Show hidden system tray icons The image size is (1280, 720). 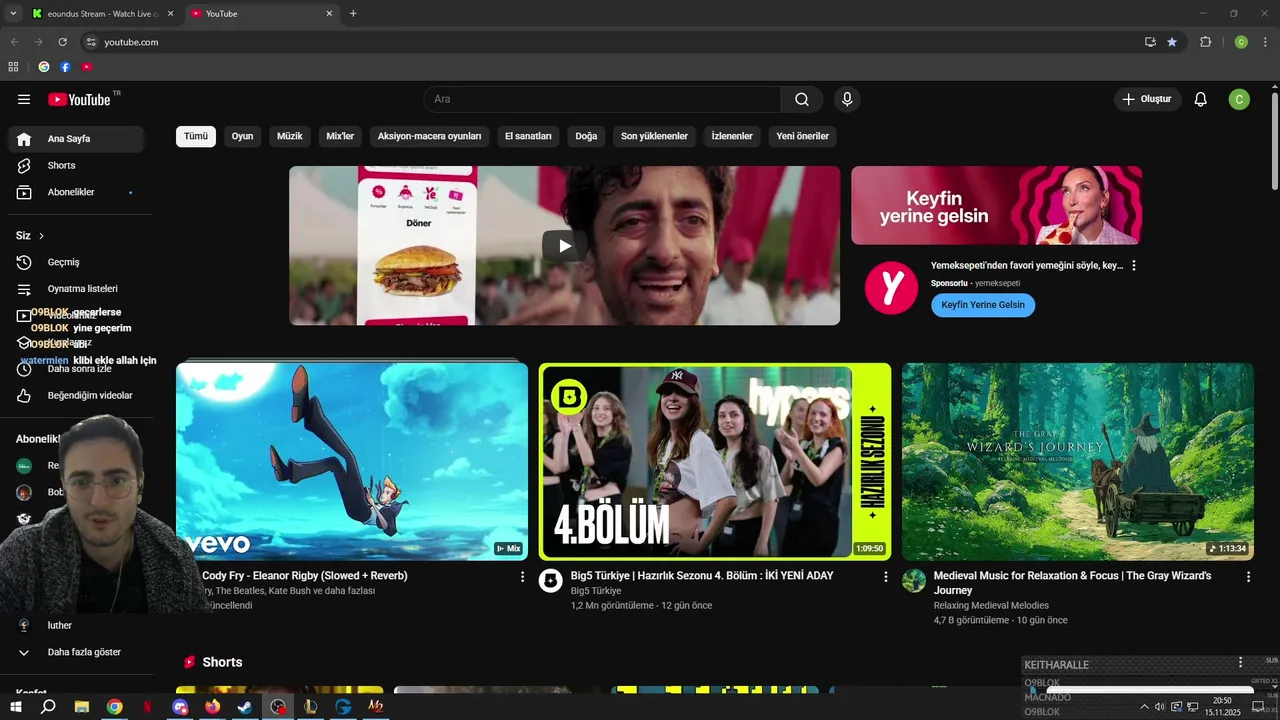pyautogui.click(x=1144, y=707)
